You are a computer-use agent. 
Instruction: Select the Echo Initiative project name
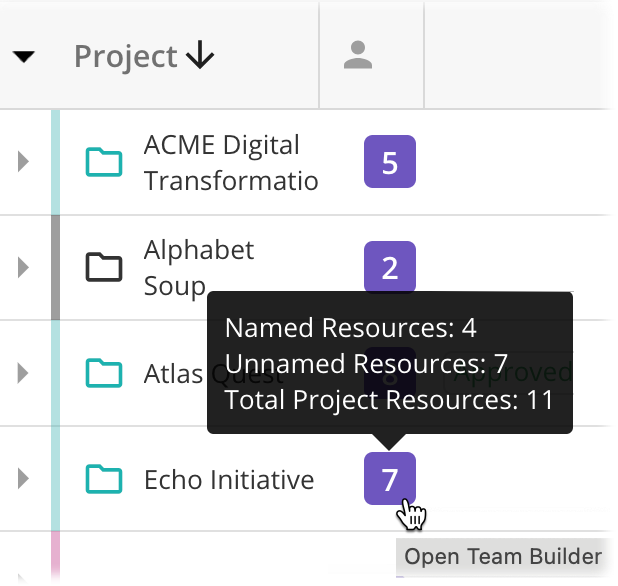(229, 480)
